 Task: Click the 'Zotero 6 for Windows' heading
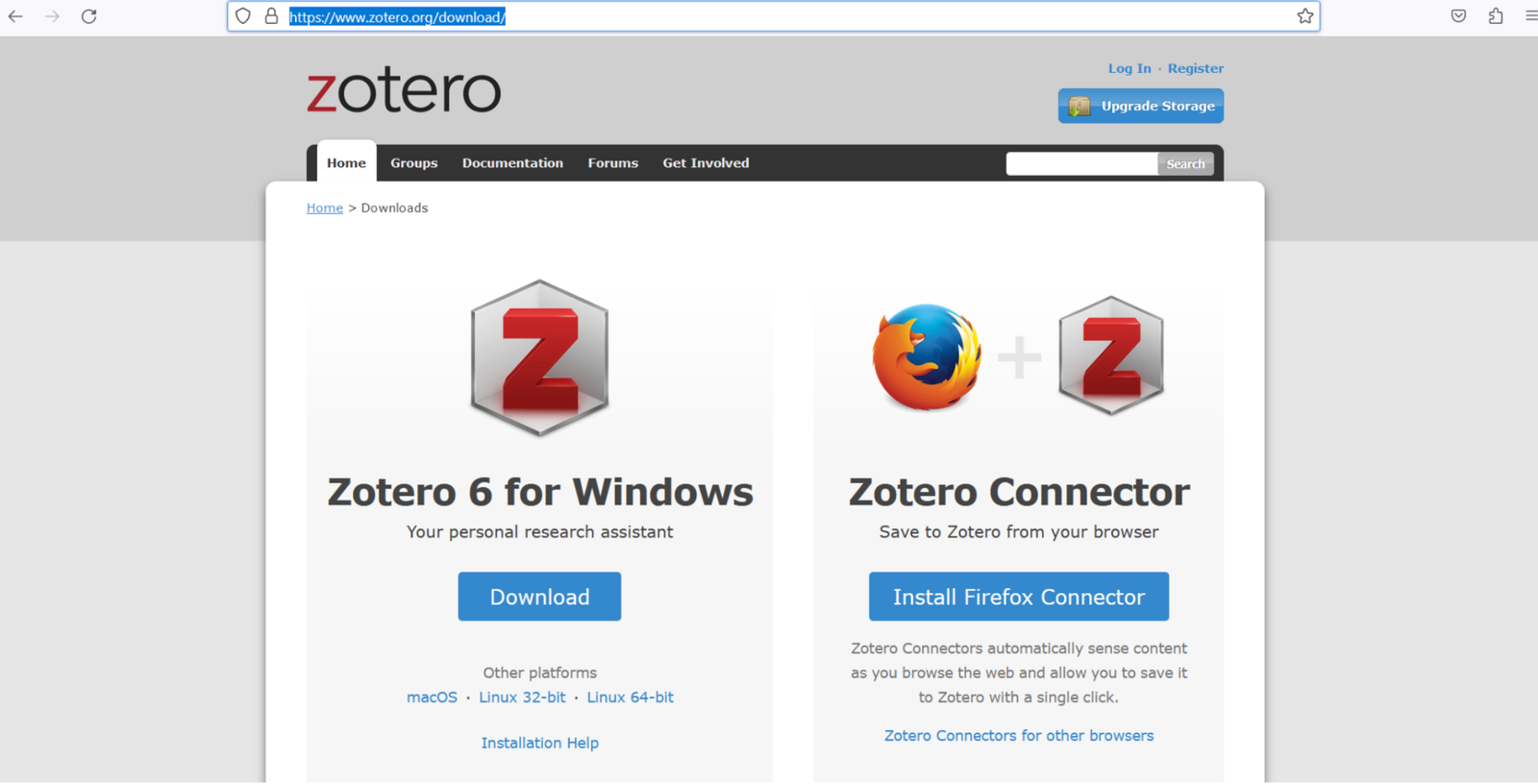[540, 492]
